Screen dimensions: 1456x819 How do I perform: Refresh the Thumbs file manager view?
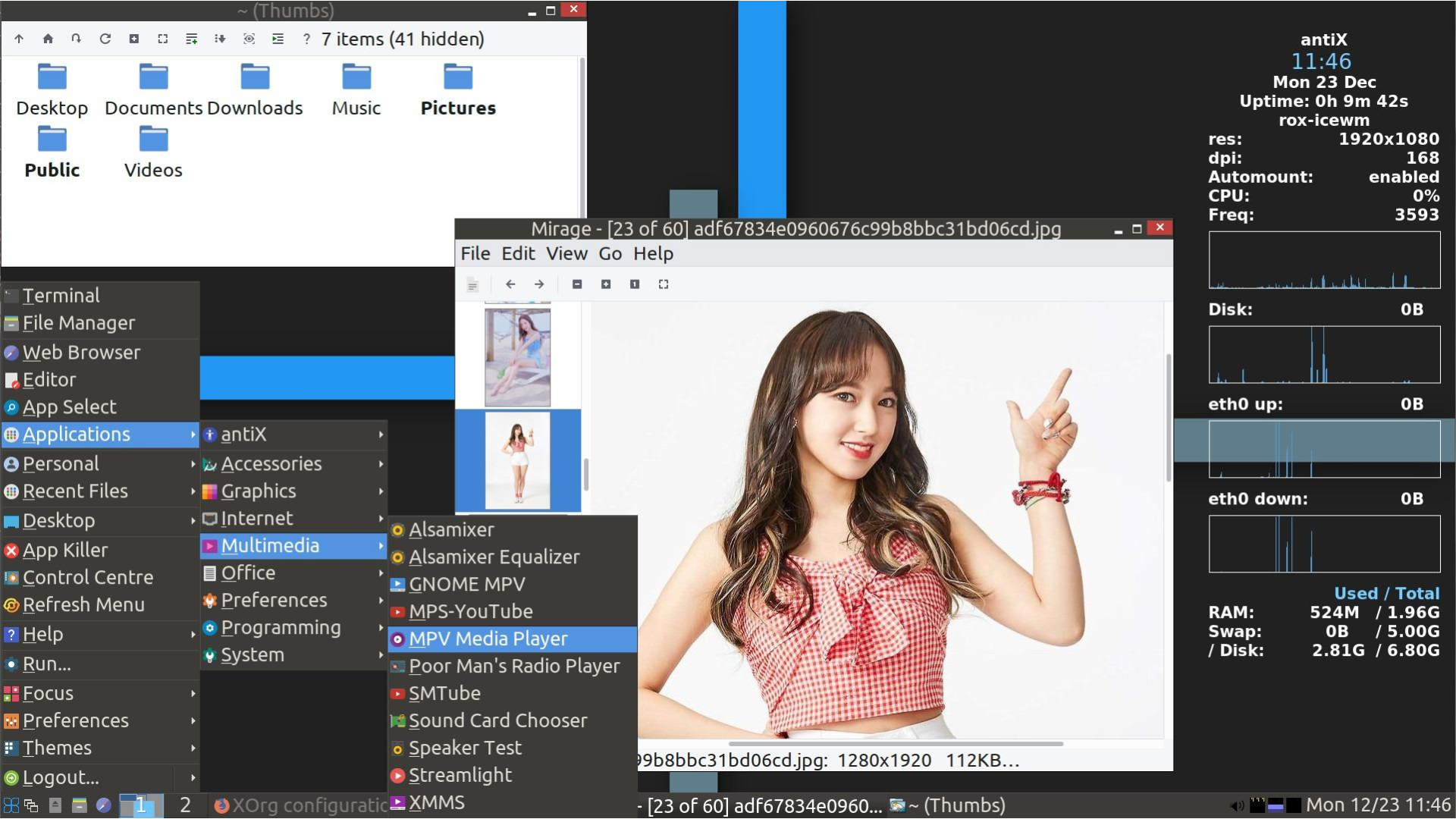[x=105, y=39]
